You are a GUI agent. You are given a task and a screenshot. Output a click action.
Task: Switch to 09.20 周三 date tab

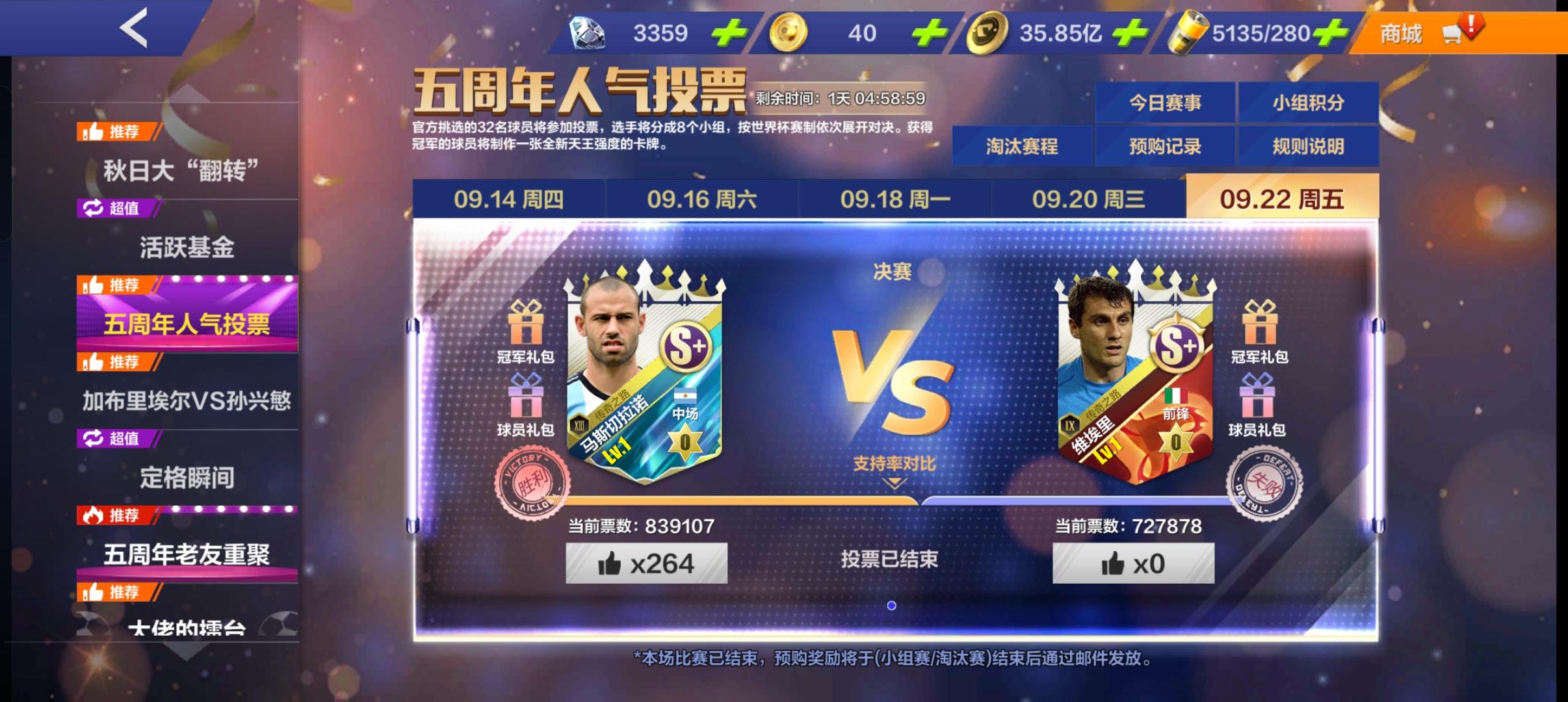[x=1089, y=199]
